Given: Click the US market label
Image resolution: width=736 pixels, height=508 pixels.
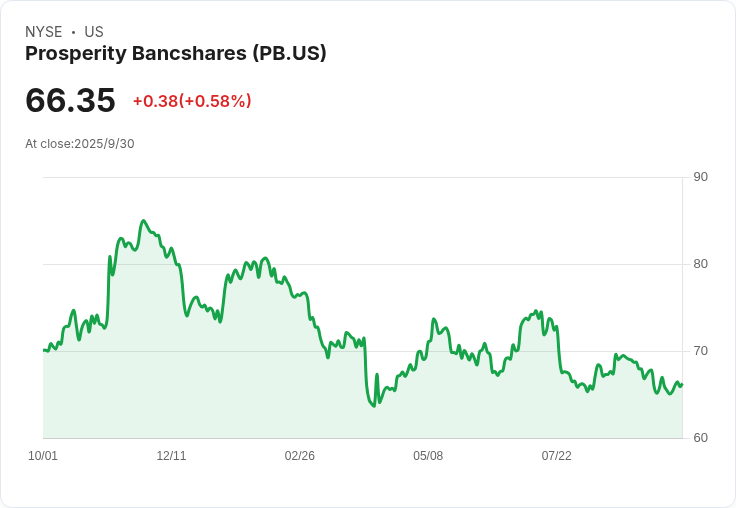Looking at the screenshot, I should pos(94,32).
